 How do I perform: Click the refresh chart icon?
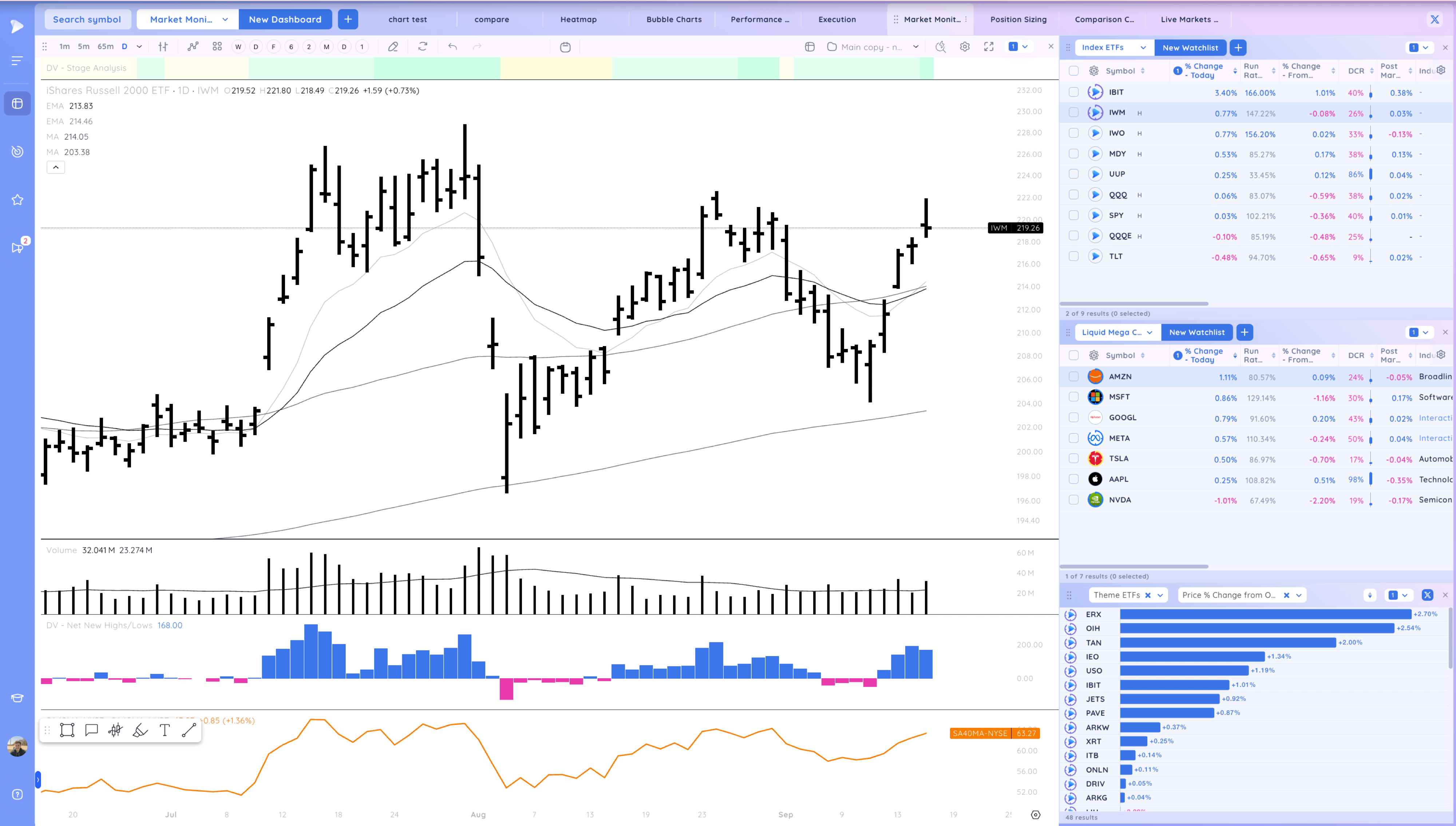[423, 47]
